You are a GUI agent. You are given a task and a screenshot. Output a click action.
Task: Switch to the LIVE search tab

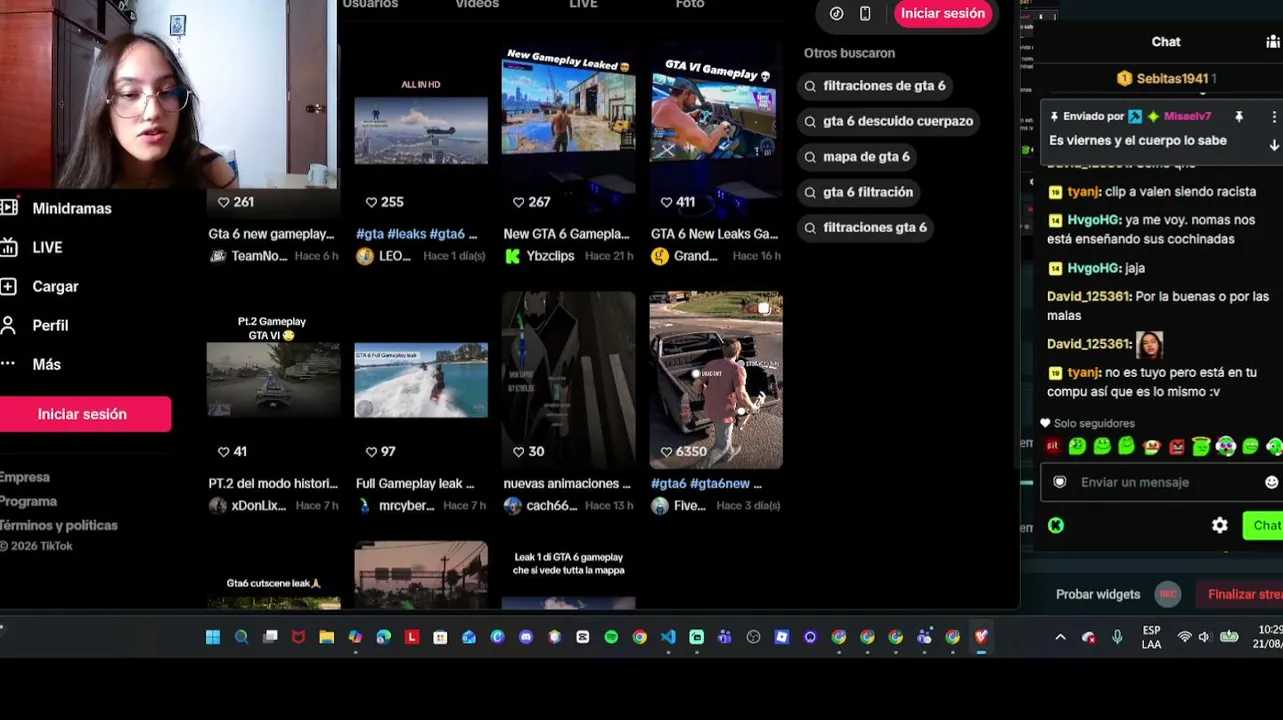tap(583, 5)
